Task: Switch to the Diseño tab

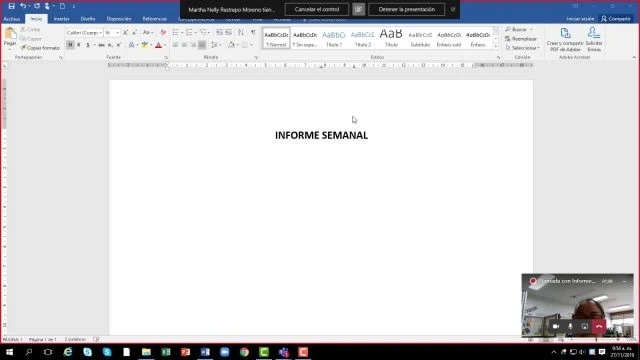Action: point(88,19)
